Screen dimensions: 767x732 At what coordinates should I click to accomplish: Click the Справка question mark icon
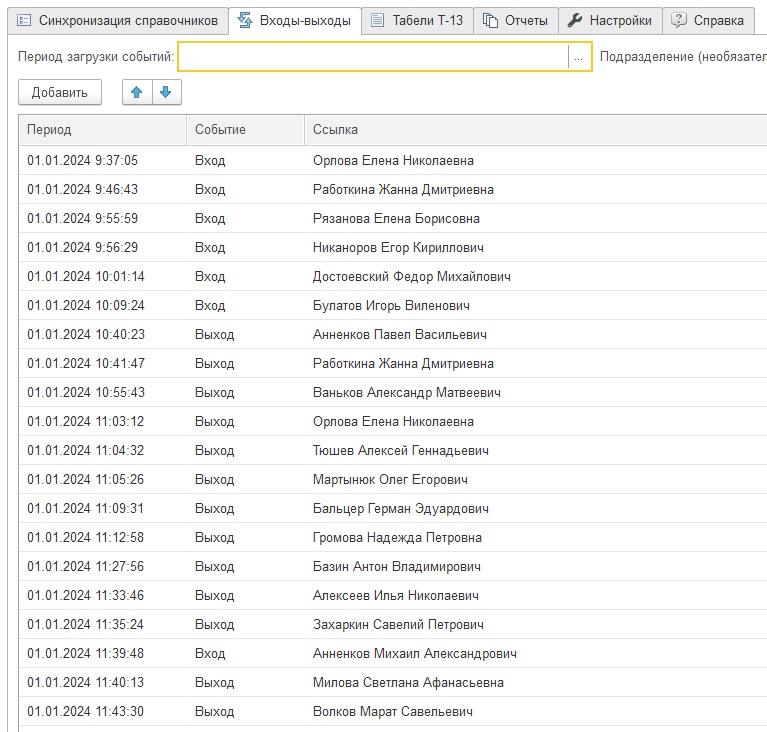[680, 20]
